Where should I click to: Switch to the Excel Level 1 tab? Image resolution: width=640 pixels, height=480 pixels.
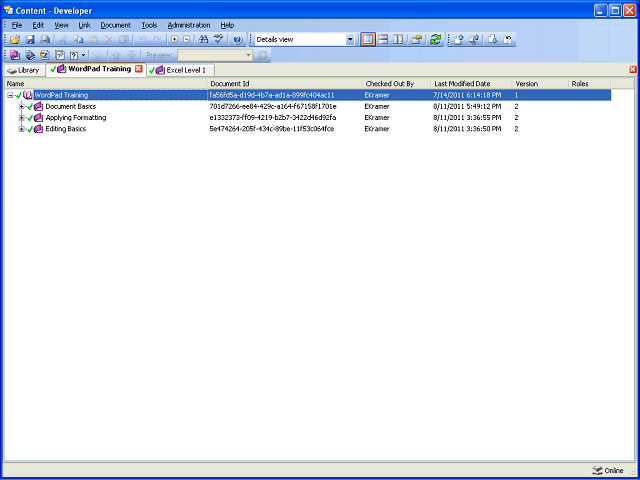(x=180, y=70)
